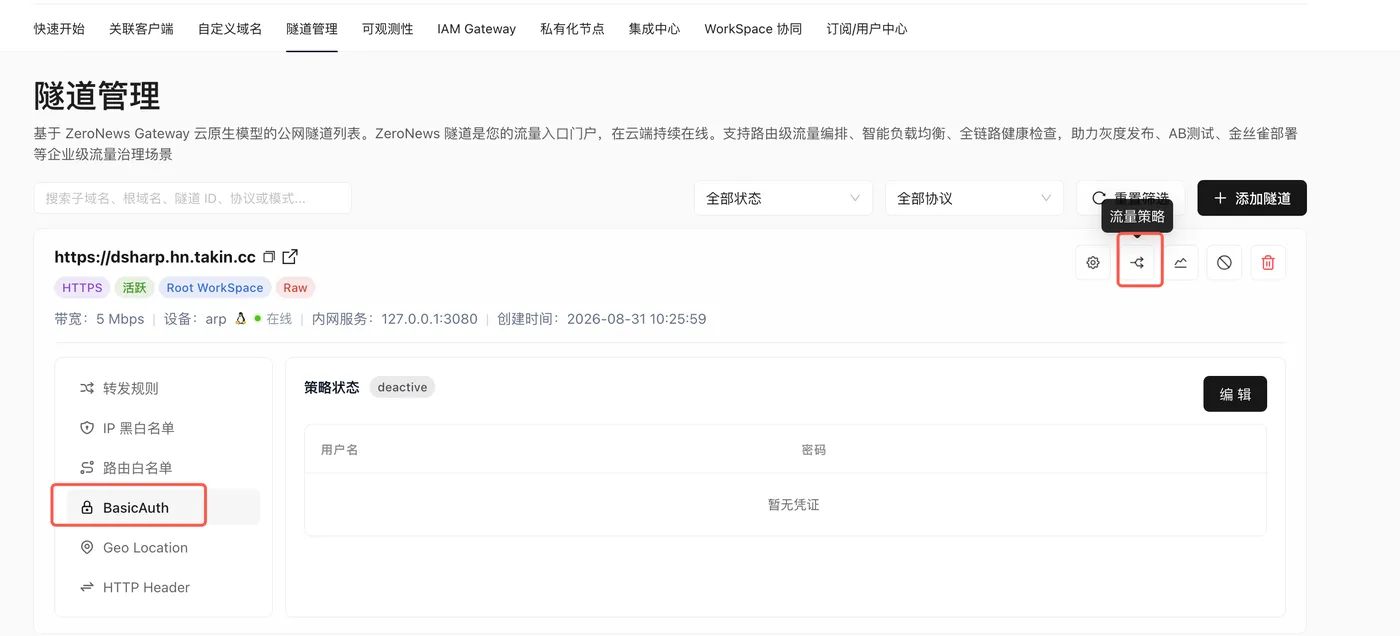Expand the 全部协议 dropdown

(x=974, y=198)
